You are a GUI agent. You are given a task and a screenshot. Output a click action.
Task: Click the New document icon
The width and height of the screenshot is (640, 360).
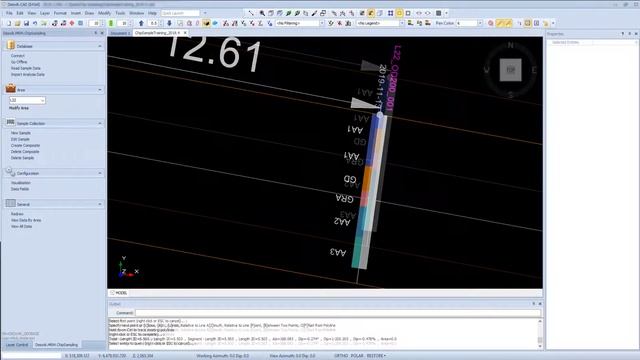(8, 23)
